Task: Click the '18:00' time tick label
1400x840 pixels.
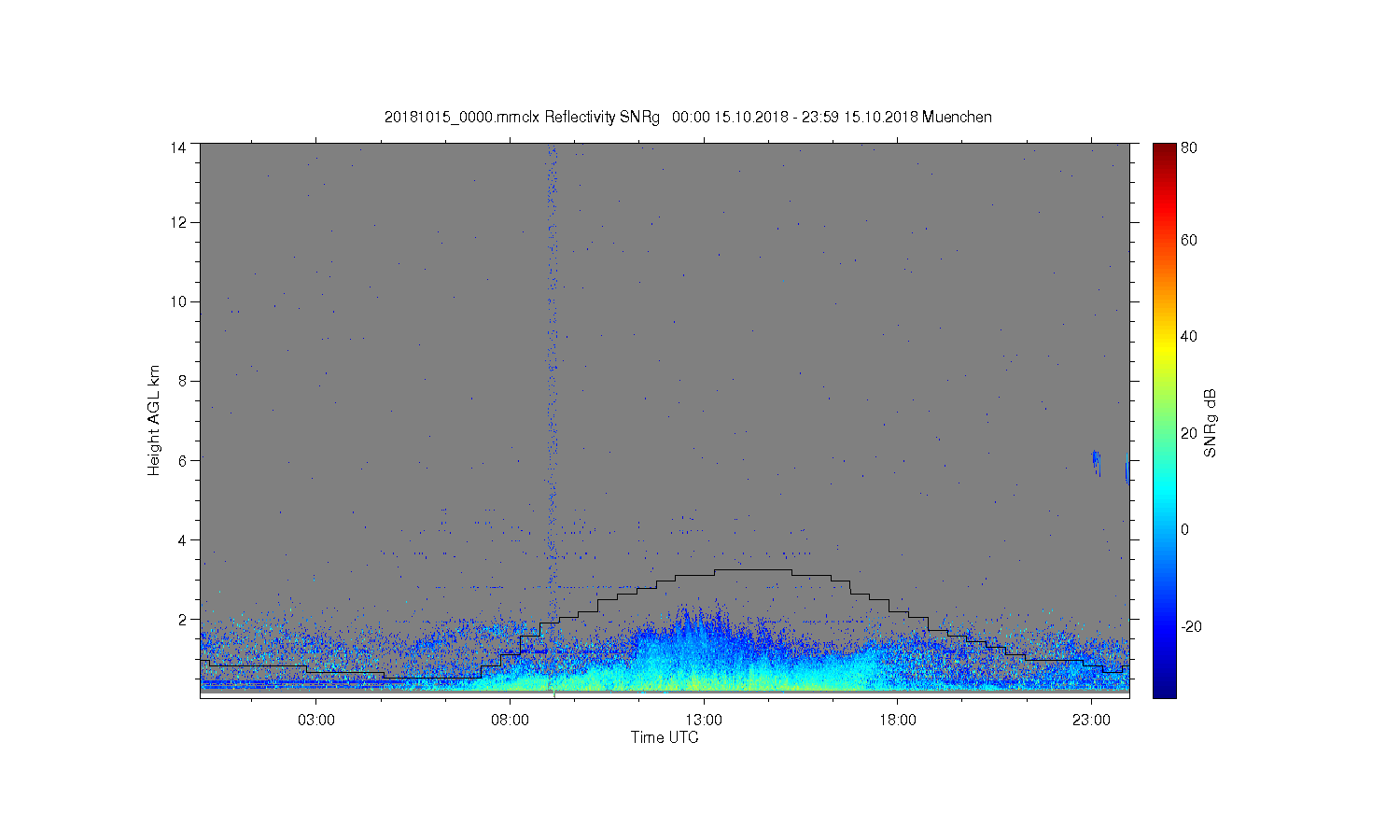Action: pyautogui.click(x=898, y=721)
